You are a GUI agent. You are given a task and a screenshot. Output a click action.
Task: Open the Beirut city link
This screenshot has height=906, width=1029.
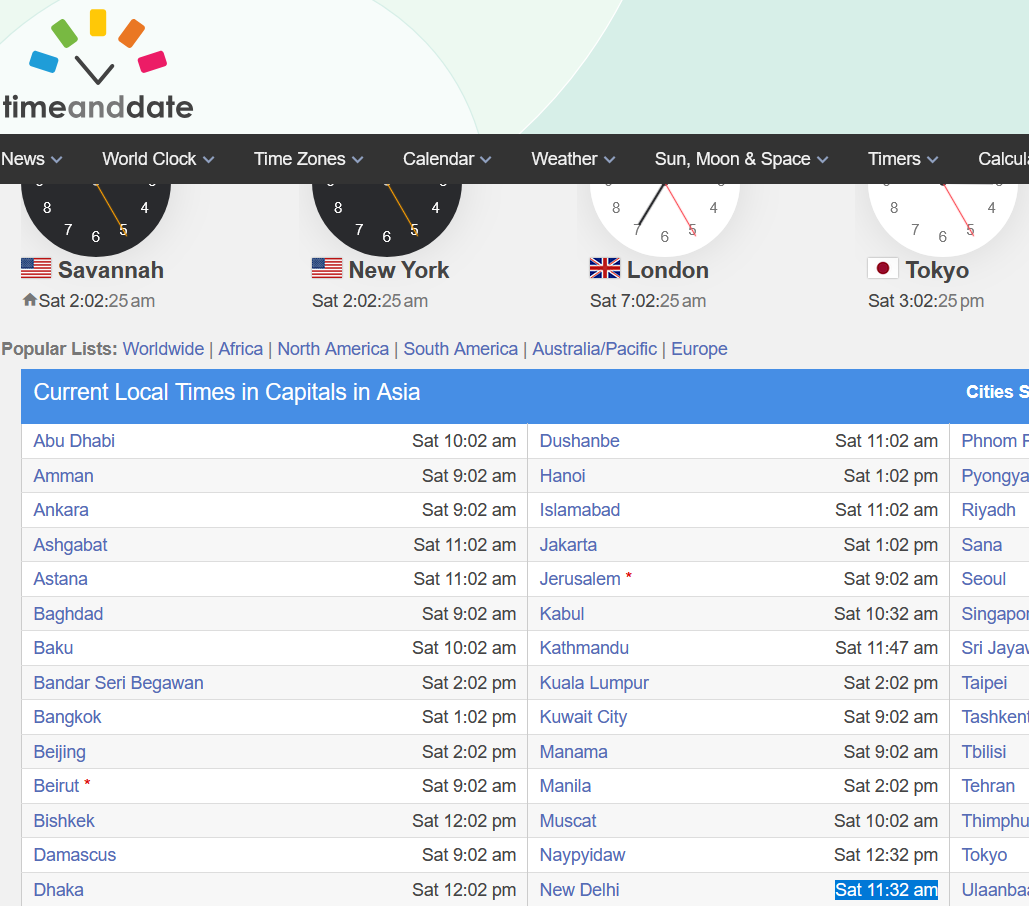[56, 785]
